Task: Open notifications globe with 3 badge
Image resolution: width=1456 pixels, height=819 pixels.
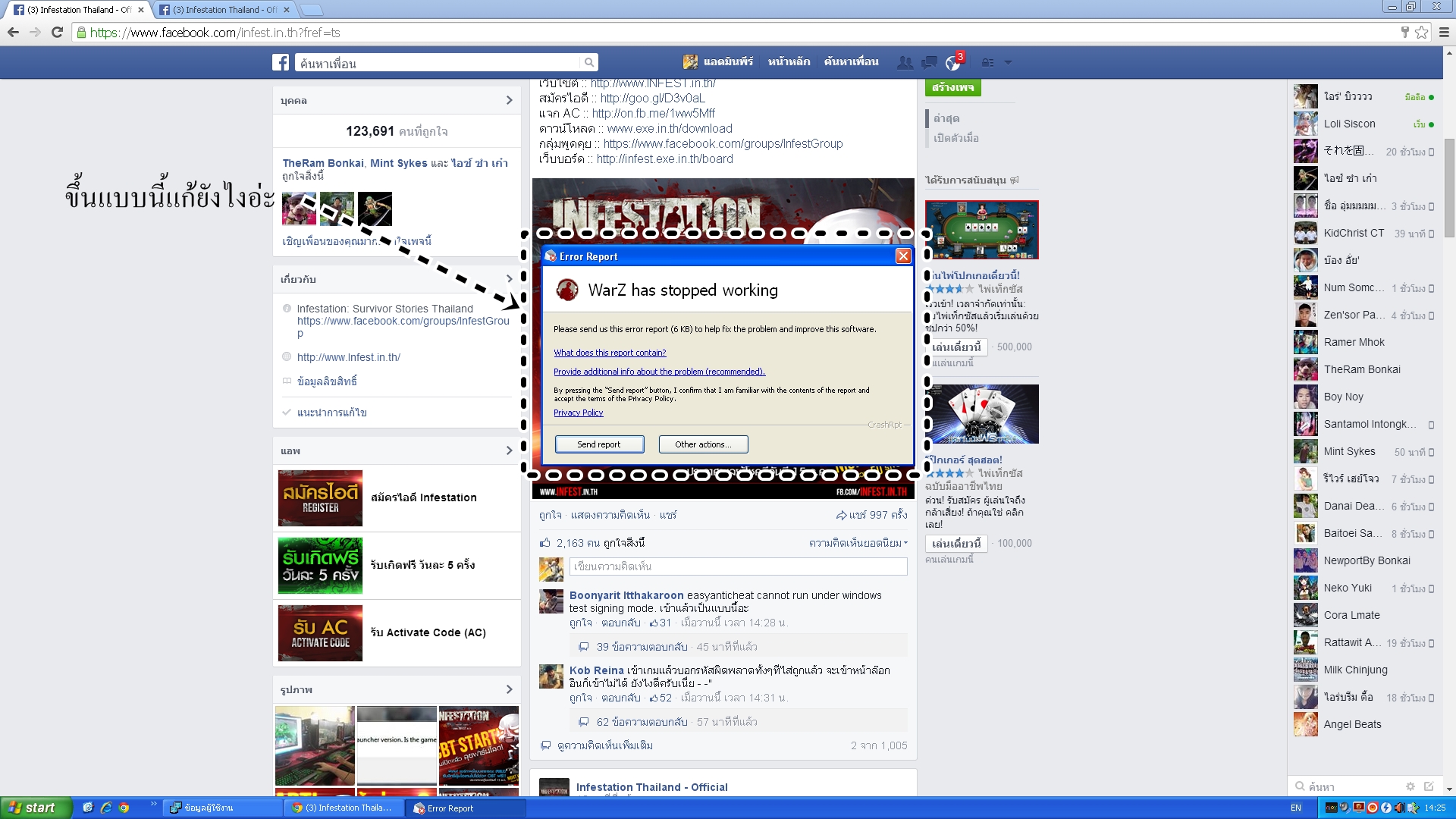Action: tap(953, 62)
